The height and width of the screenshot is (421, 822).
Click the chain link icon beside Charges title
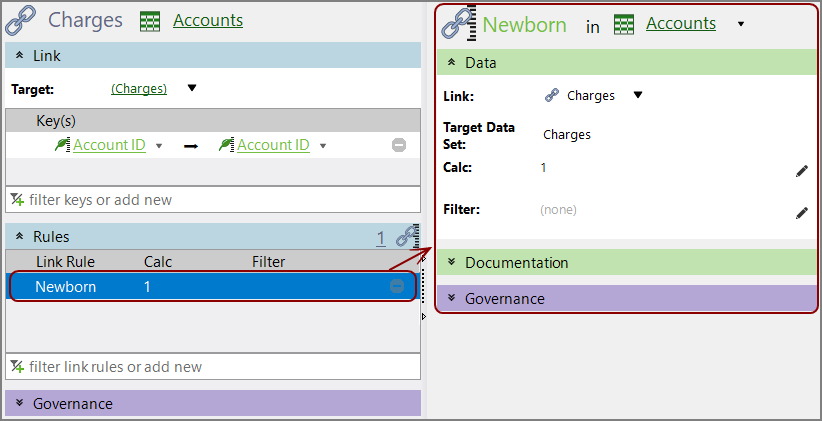pos(20,20)
